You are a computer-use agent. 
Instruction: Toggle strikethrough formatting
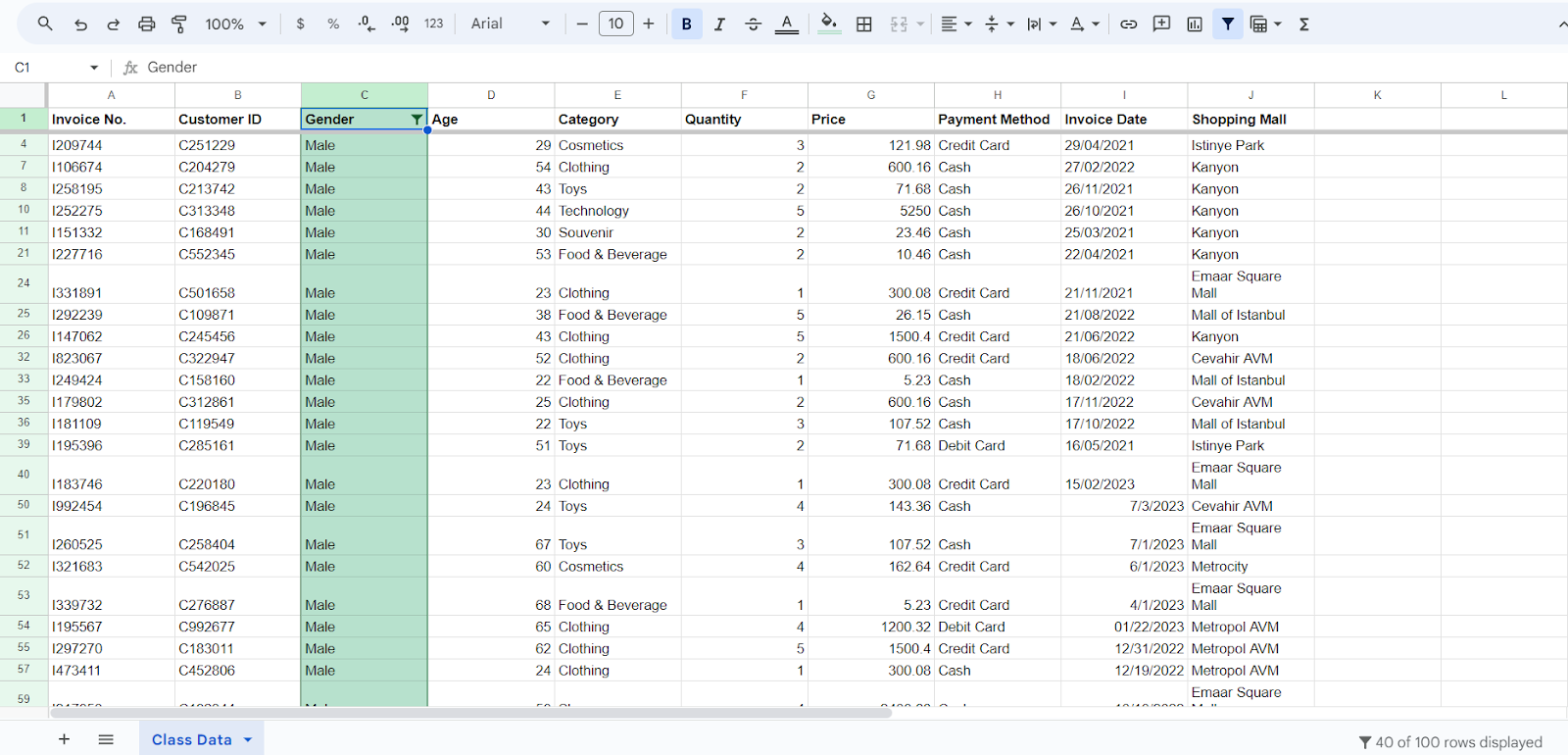[753, 24]
